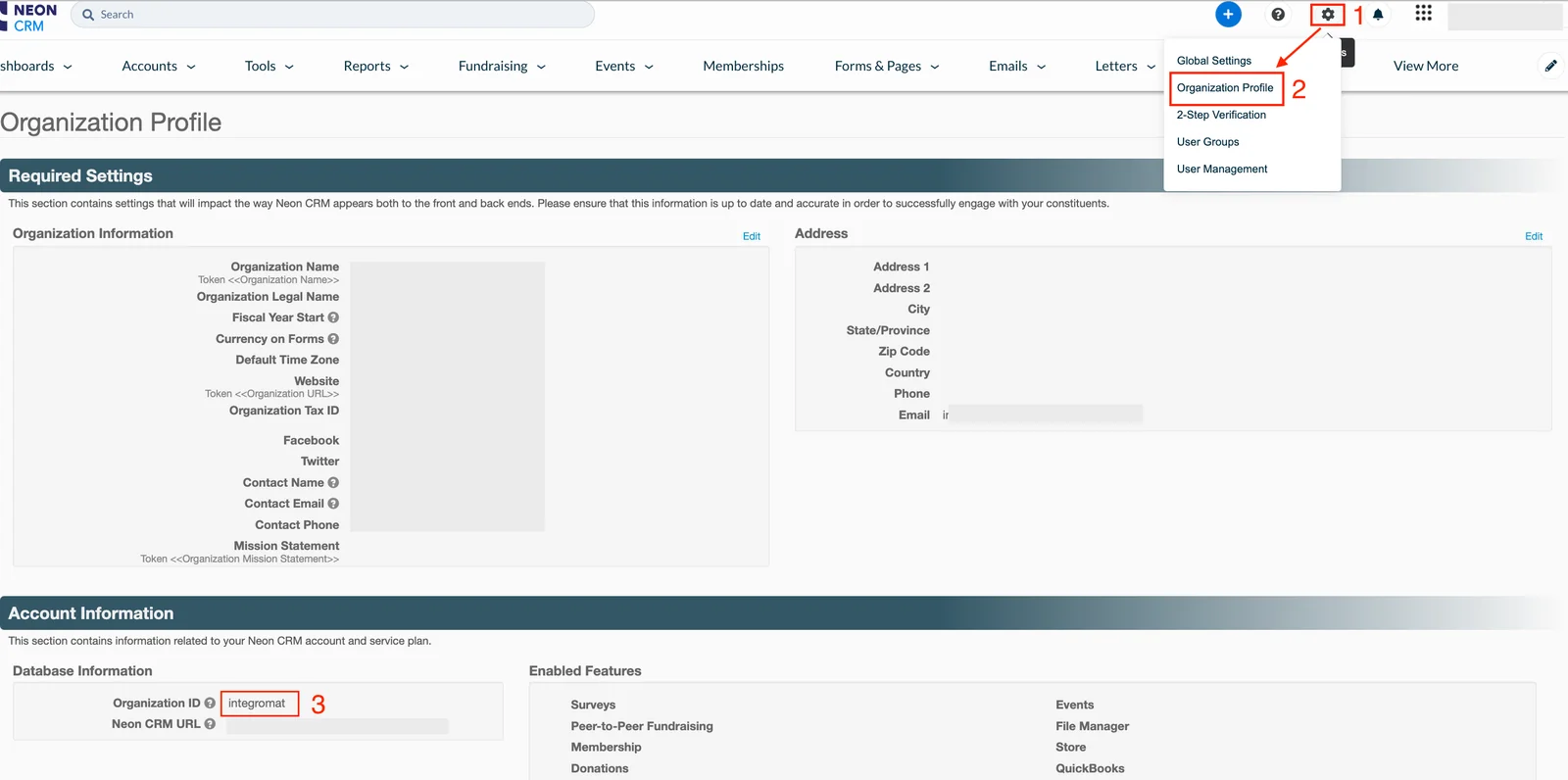Click the Database Information heading

click(x=82, y=671)
